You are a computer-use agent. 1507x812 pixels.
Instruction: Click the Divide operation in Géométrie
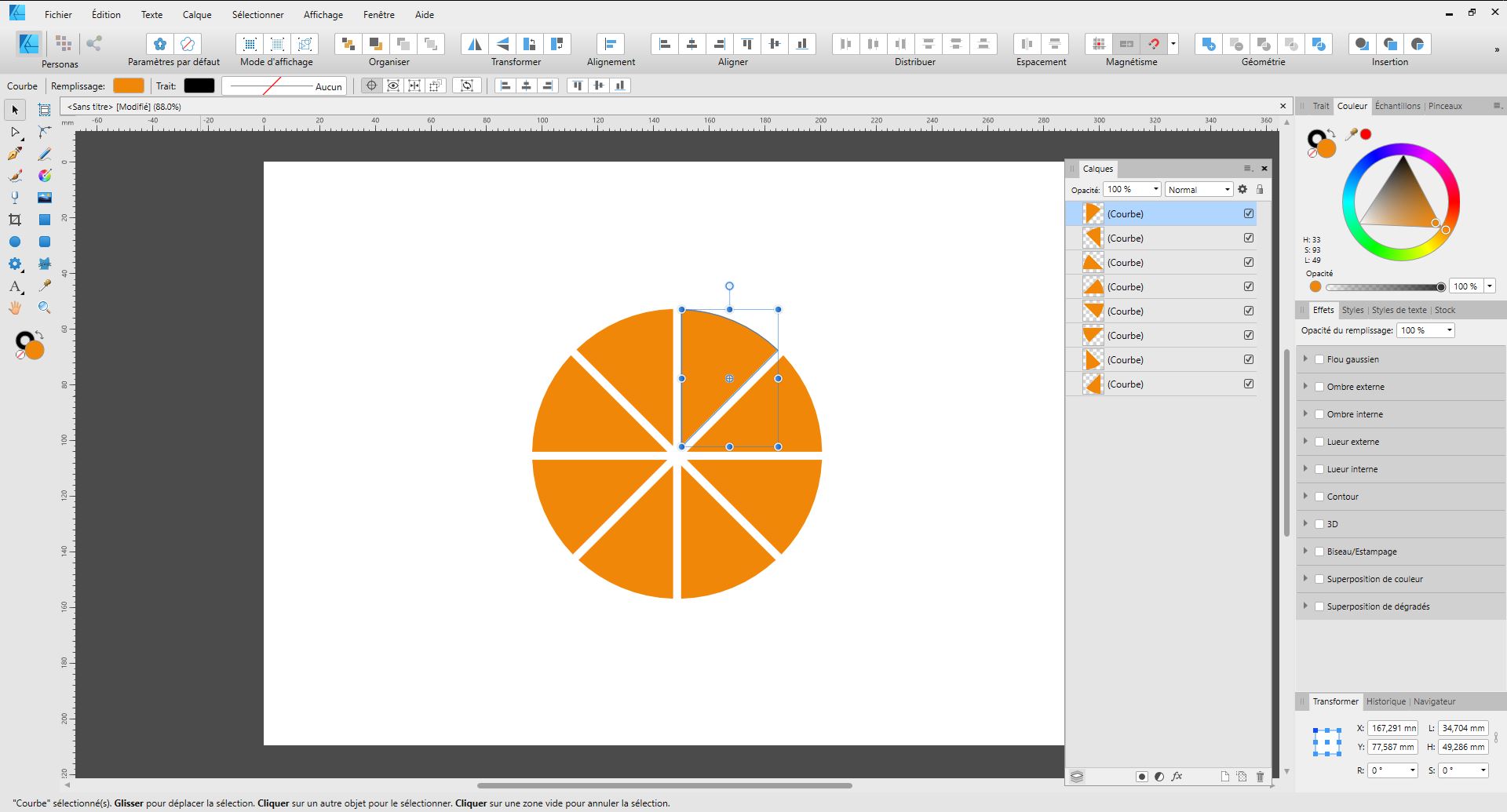1319,44
